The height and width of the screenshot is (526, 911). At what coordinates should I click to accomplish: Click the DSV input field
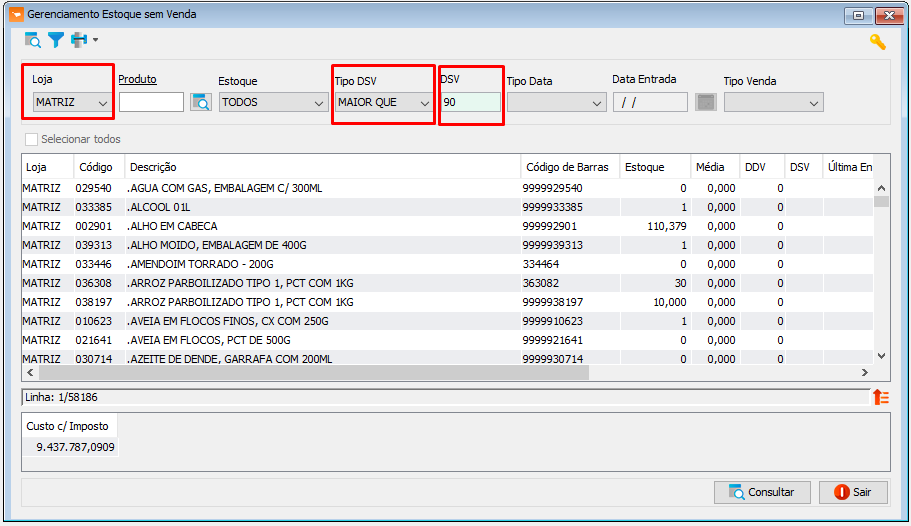471,102
